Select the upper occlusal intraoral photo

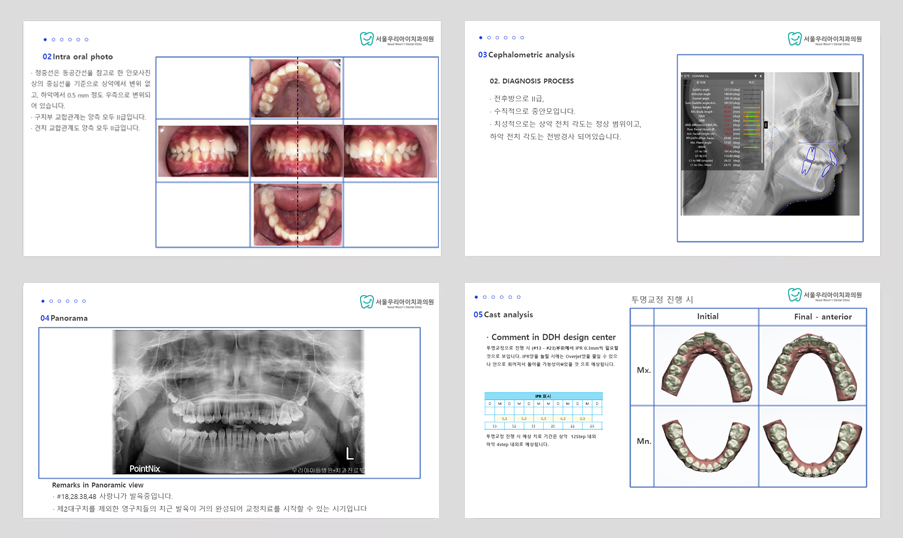296,89
